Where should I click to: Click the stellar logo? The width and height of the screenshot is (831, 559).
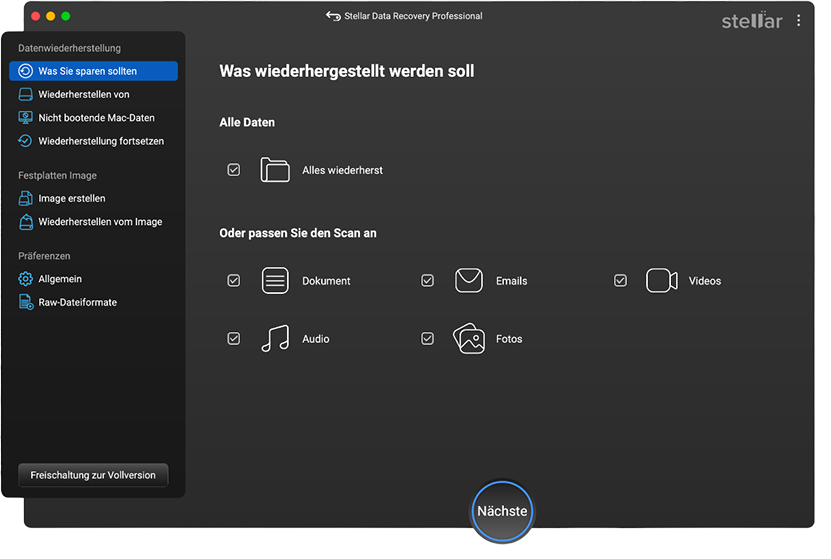pyautogui.click(x=752, y=20)
